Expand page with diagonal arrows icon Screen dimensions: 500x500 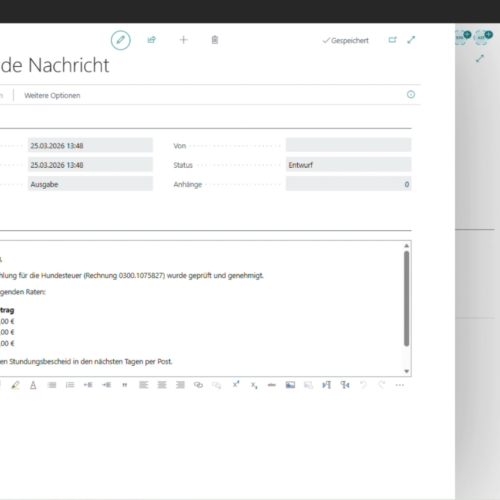(411, 40)
